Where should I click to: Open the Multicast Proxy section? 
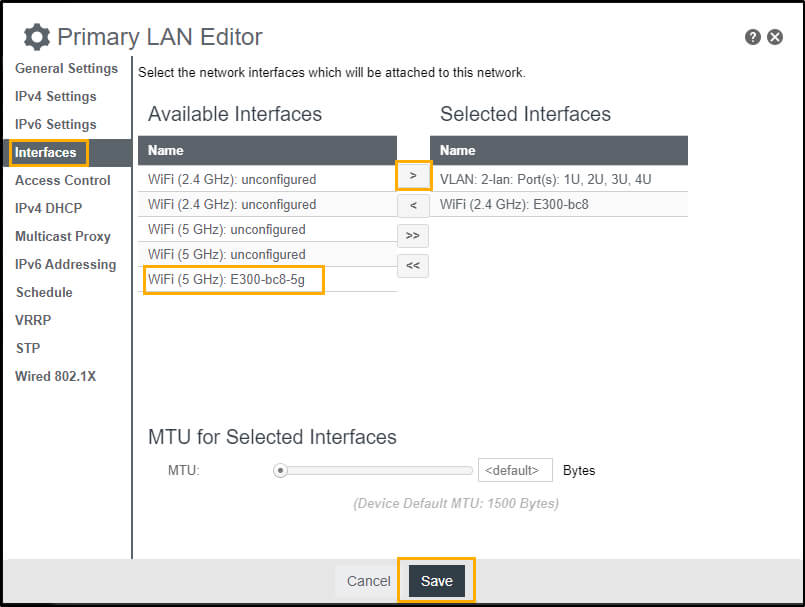(x=63, y=237)
